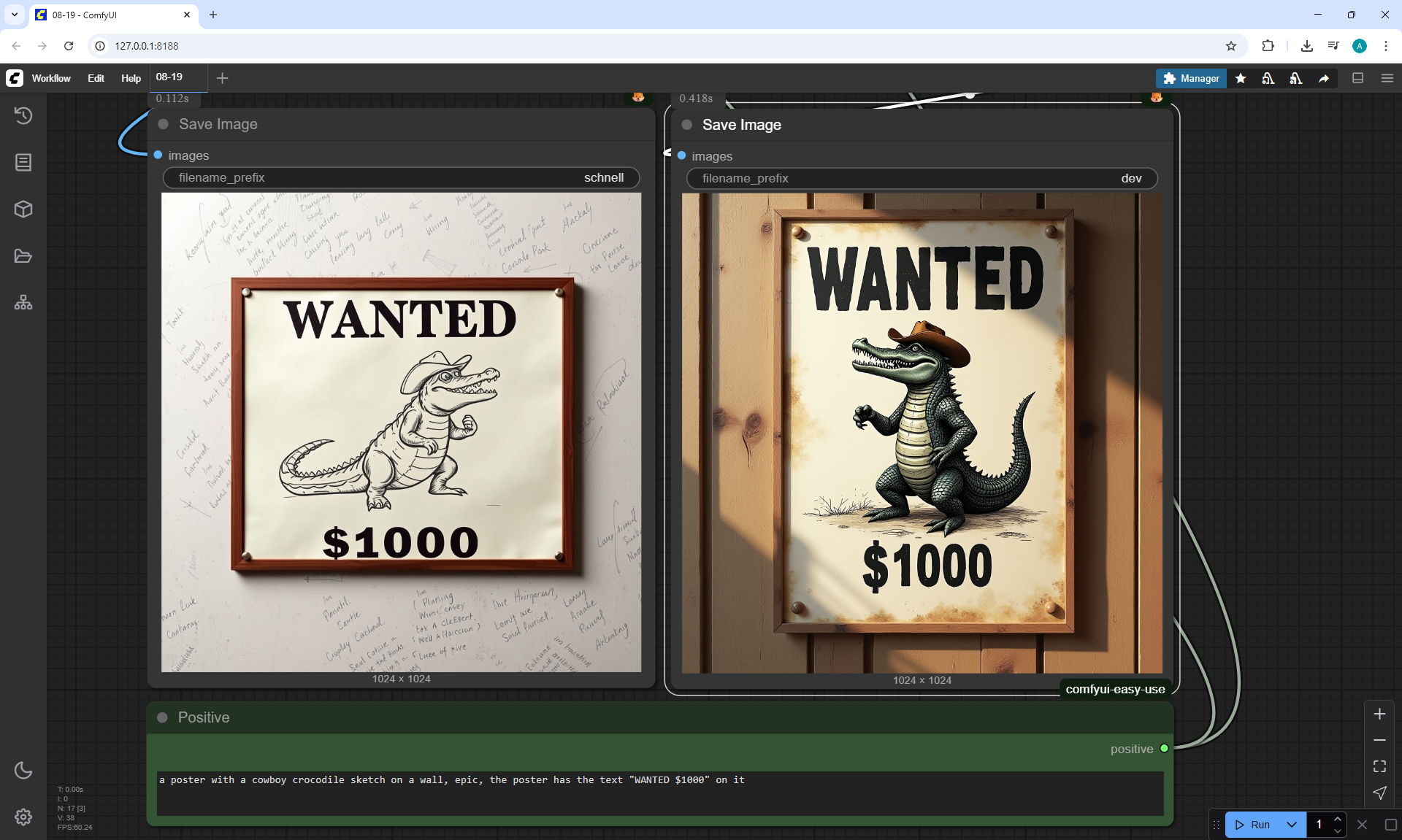1402x840 pixels.
Task: Open the Edit menu
Action: tap(96, 78)
